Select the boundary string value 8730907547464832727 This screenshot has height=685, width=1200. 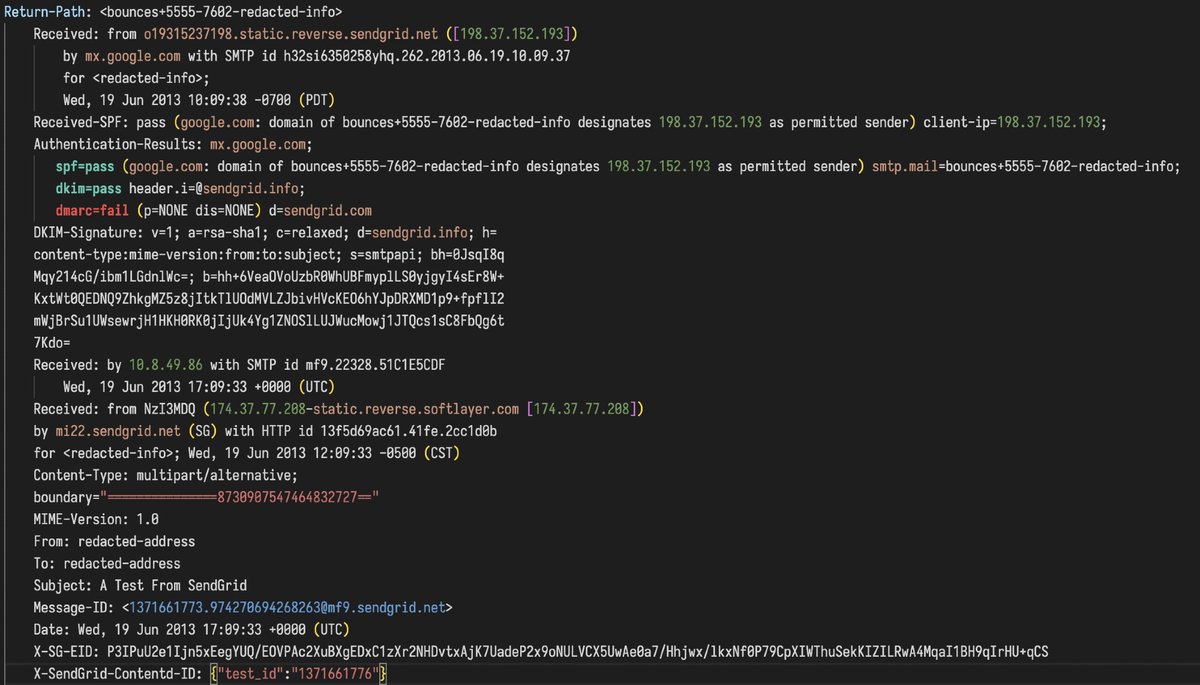click(x=287, y=497)
